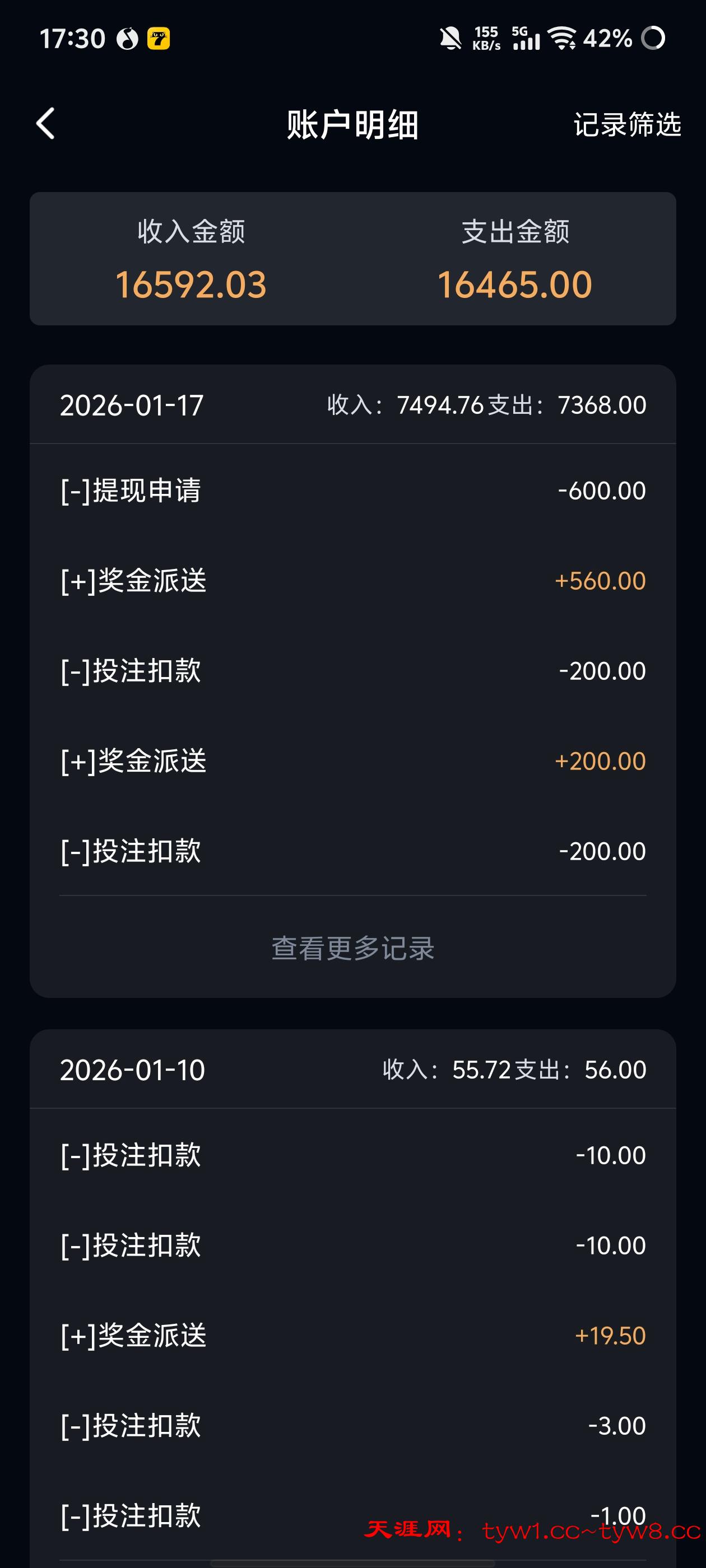
Task: Open the 奖金派送 +560.00 record
Action: click(352, 581)
